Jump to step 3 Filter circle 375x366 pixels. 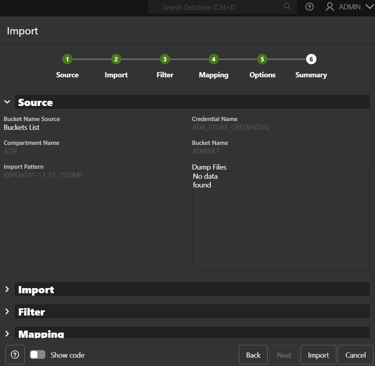pyautogui.click(x=164, y=59)
